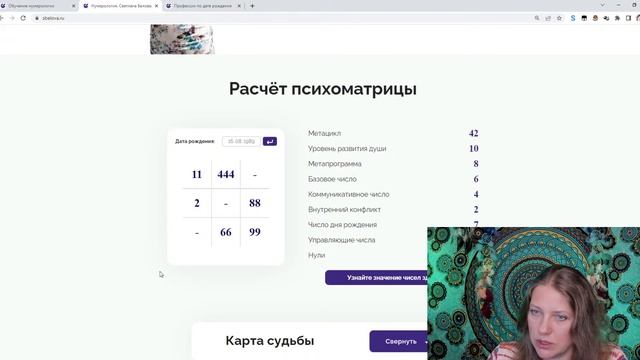Click the Метацикл label
Image resolution: width=640 pixels, height=360 pixels.
(x=324, y=133)
